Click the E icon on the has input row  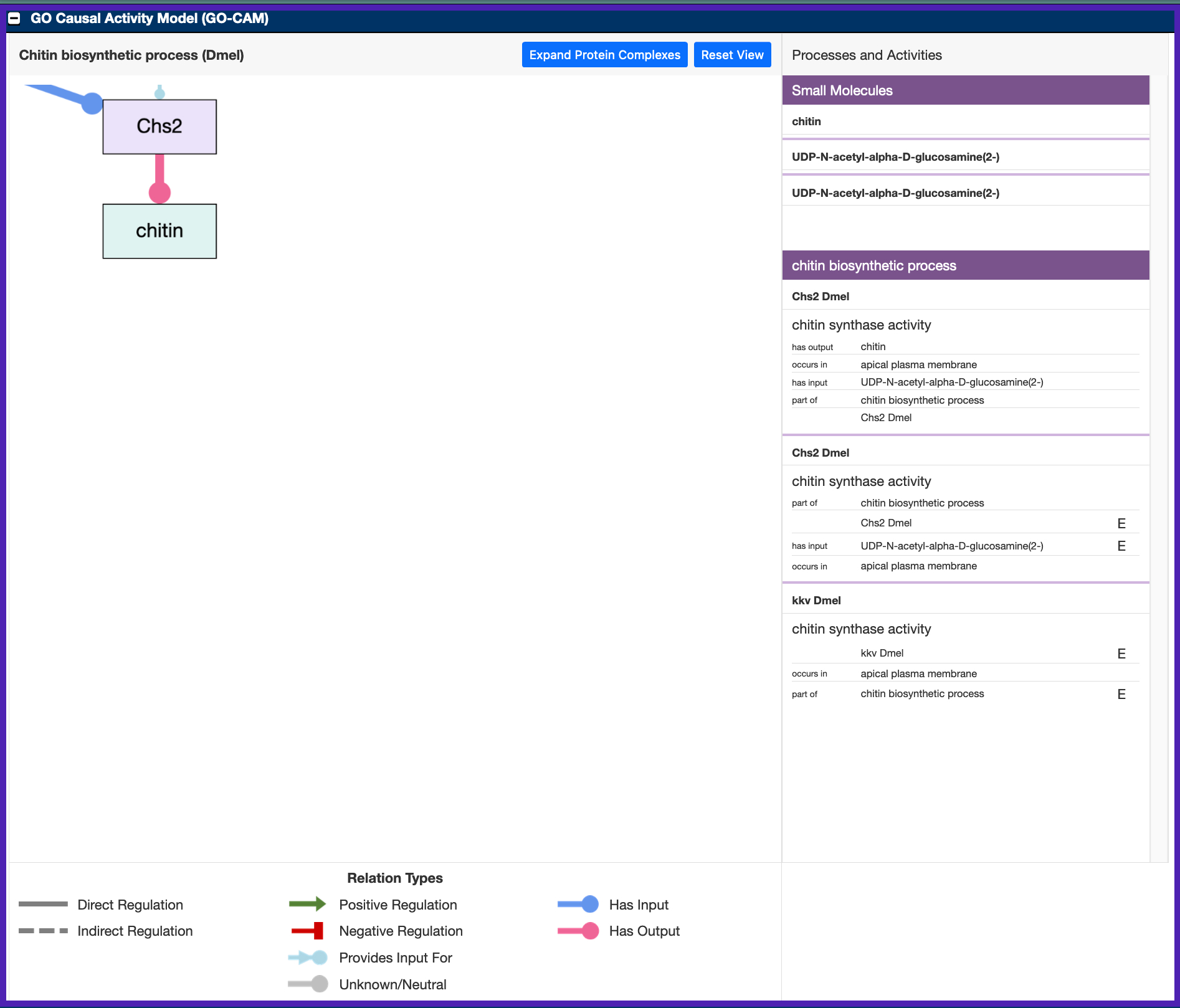click(x=1121, y=546)
